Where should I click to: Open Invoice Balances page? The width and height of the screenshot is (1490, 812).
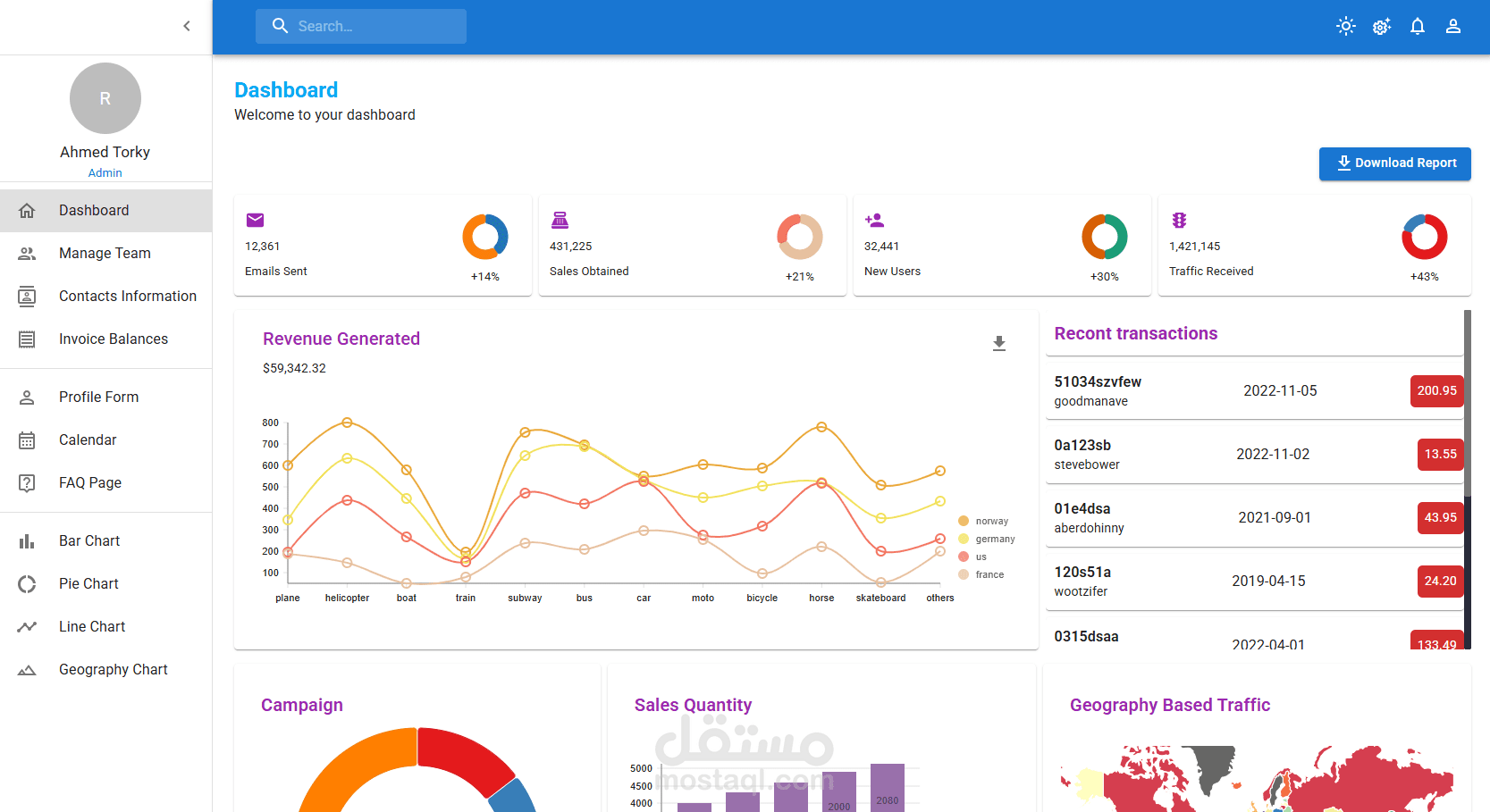tap(105, 339)
